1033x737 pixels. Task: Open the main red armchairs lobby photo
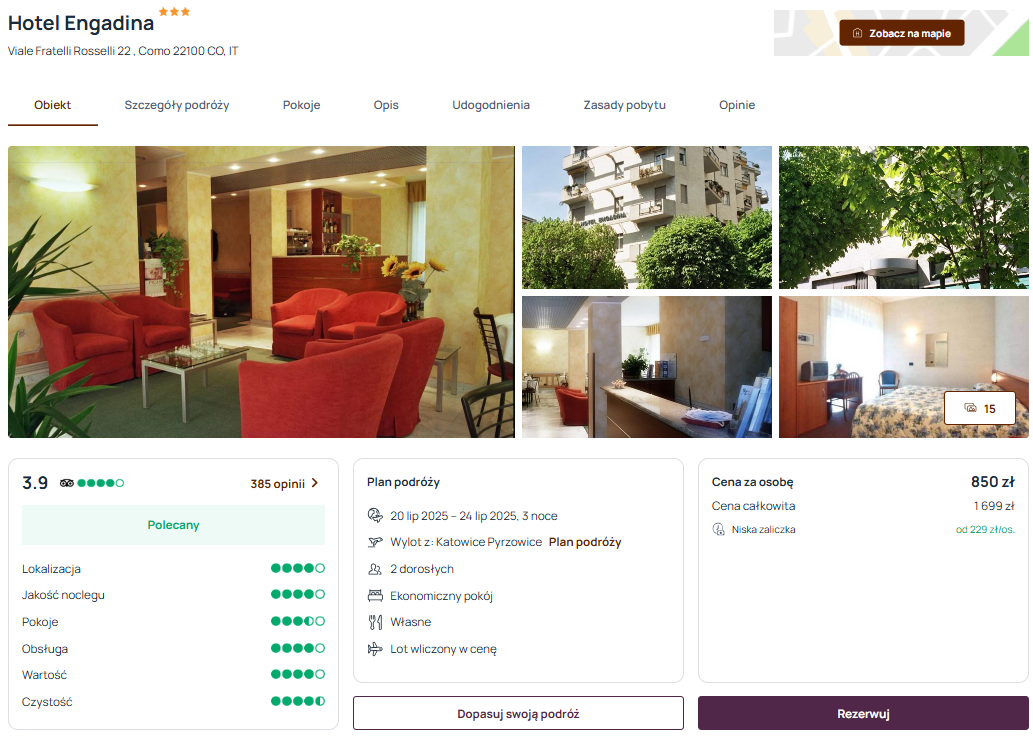pyautogui.click(x=262, y=292)
